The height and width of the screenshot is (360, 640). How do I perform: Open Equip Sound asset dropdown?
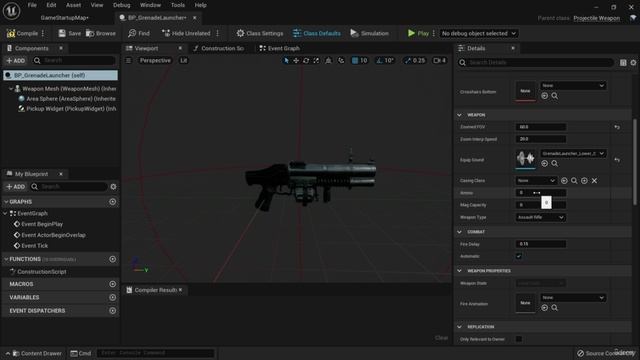tap(573, 153)
